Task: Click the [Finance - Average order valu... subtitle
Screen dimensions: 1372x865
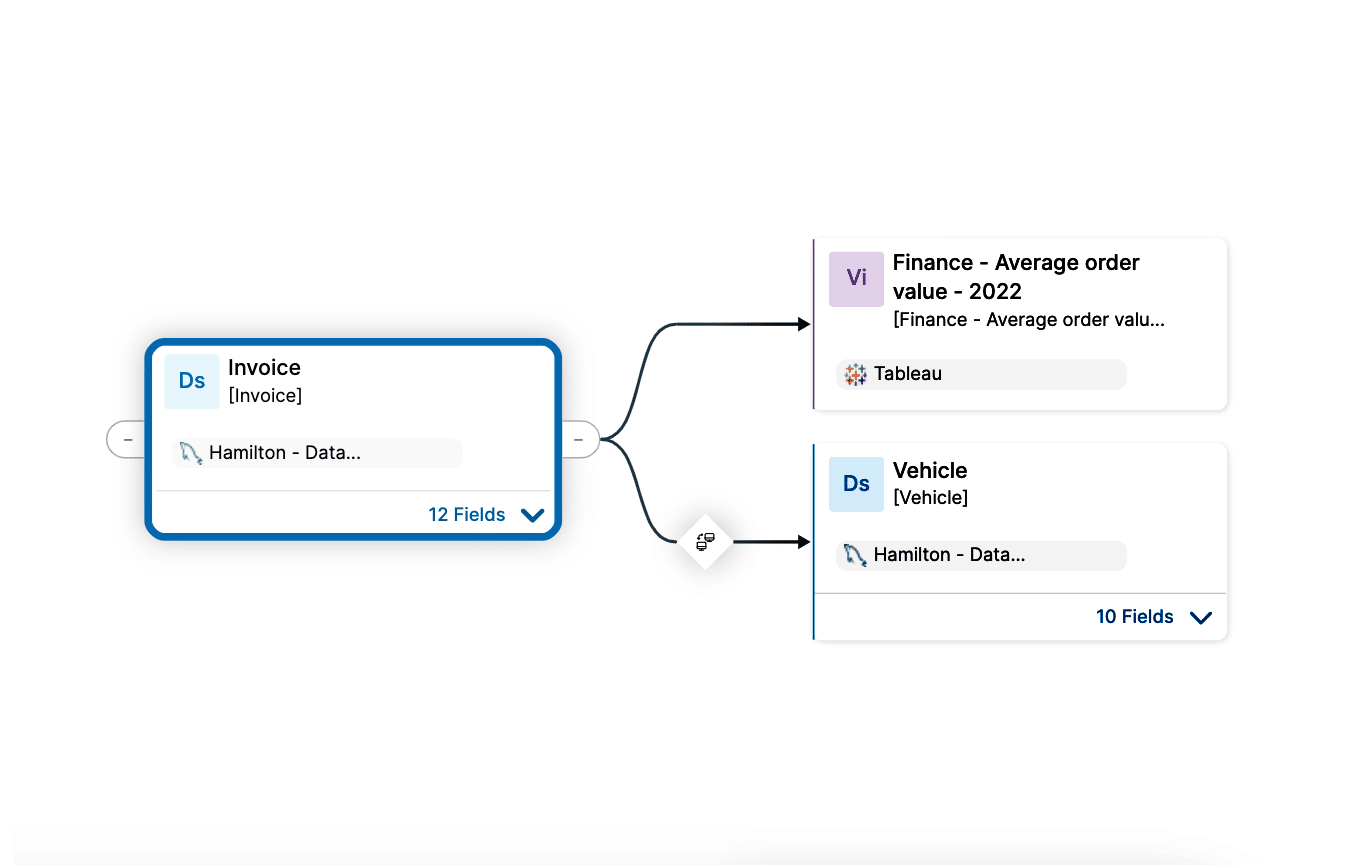Action: 1029,320
